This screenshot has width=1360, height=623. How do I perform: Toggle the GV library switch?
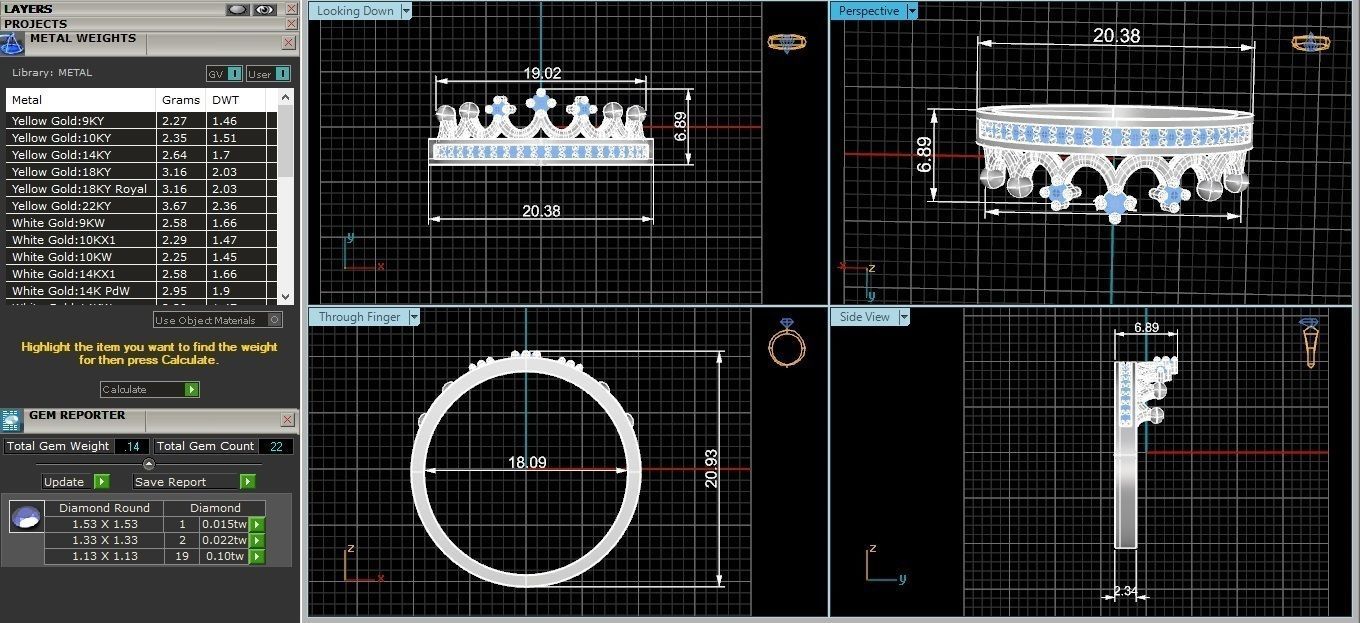point(224,73)
